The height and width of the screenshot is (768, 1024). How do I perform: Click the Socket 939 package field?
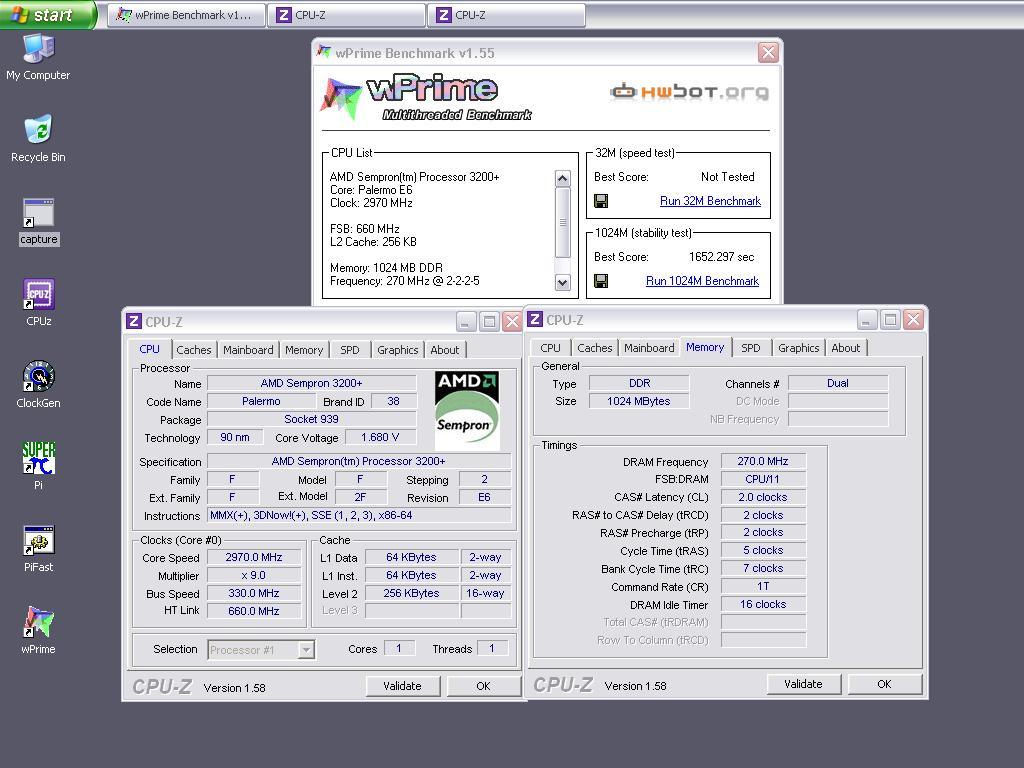tap(312, 419)
